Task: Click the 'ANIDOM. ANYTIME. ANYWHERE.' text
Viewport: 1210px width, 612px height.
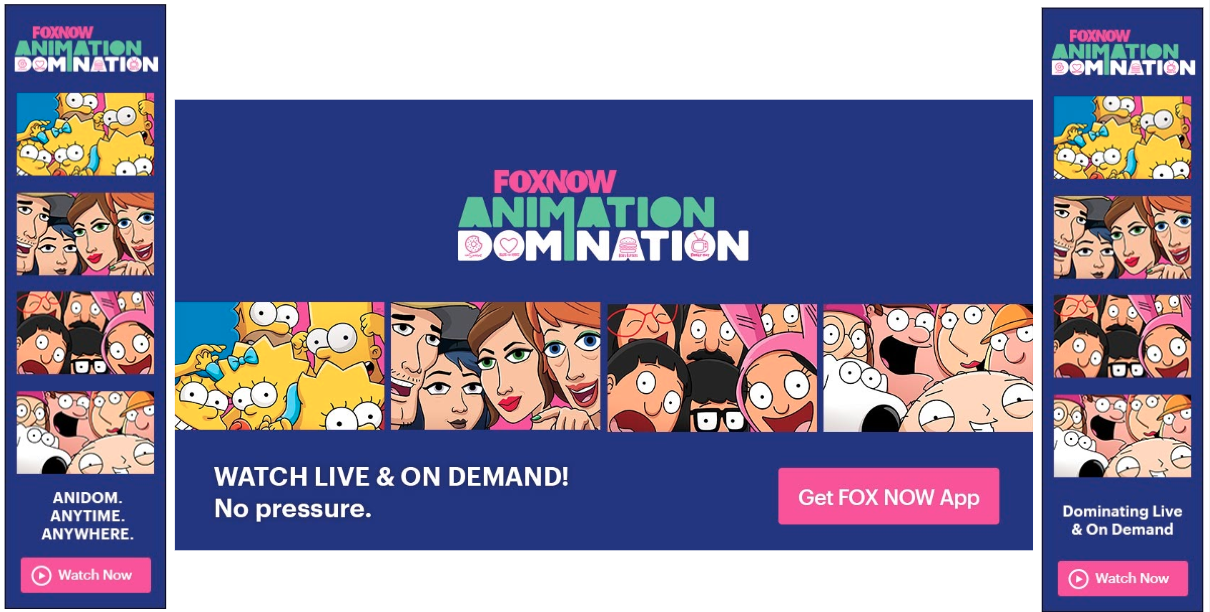Action: point(87,516)
